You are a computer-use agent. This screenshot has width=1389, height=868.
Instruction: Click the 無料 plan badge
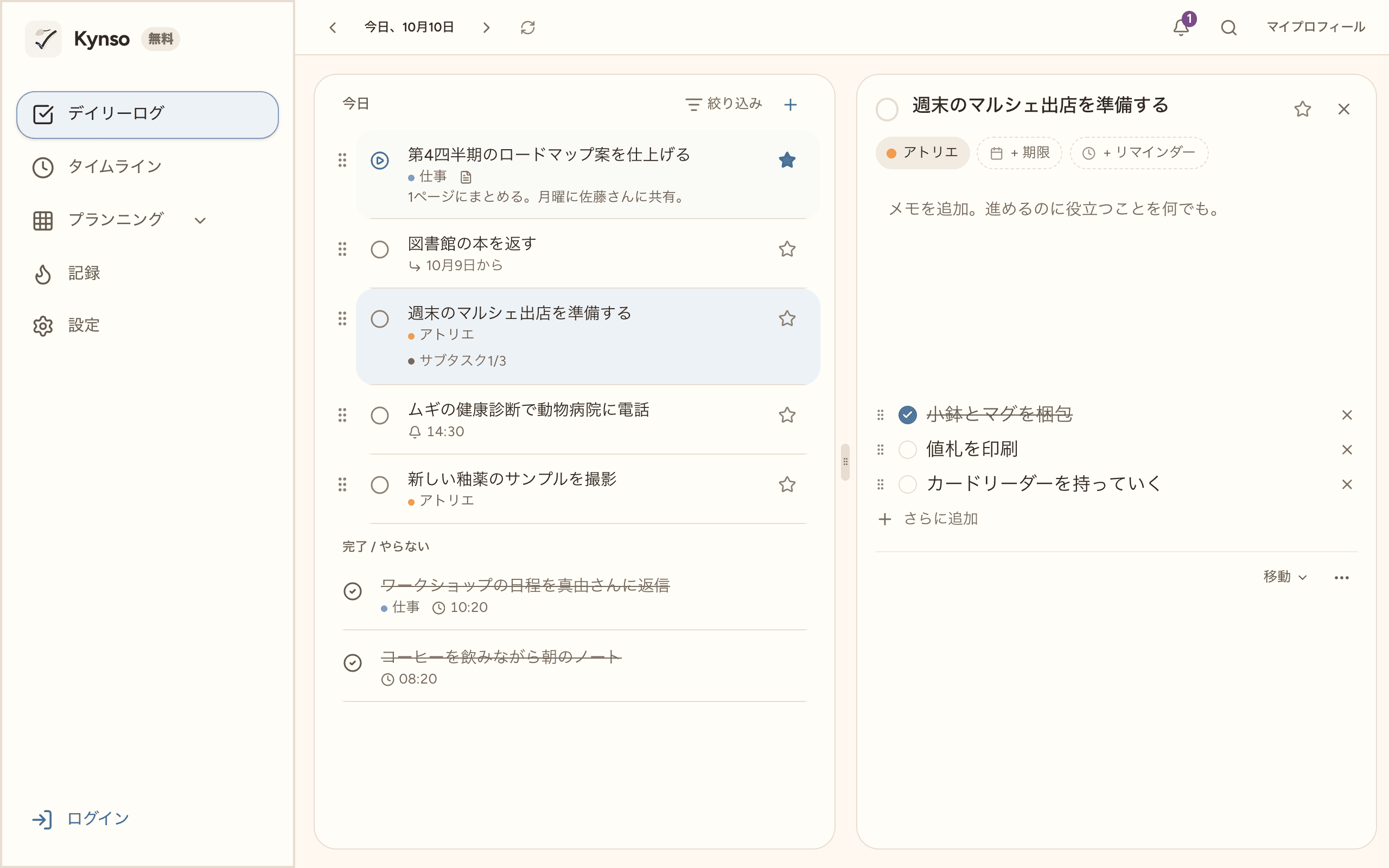point(160,39)
